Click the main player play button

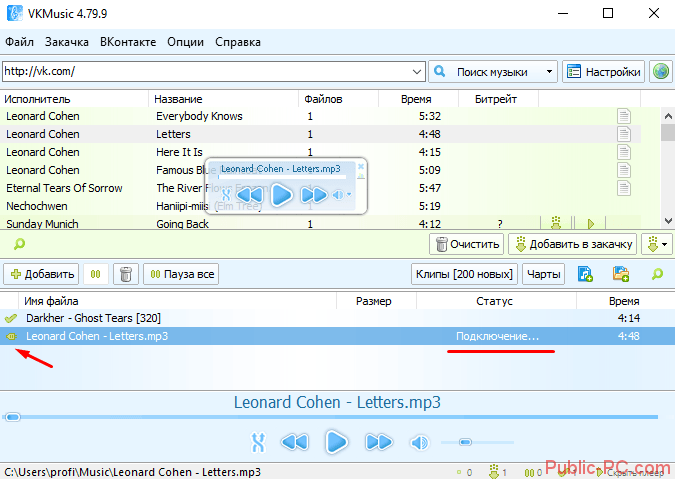336,442
